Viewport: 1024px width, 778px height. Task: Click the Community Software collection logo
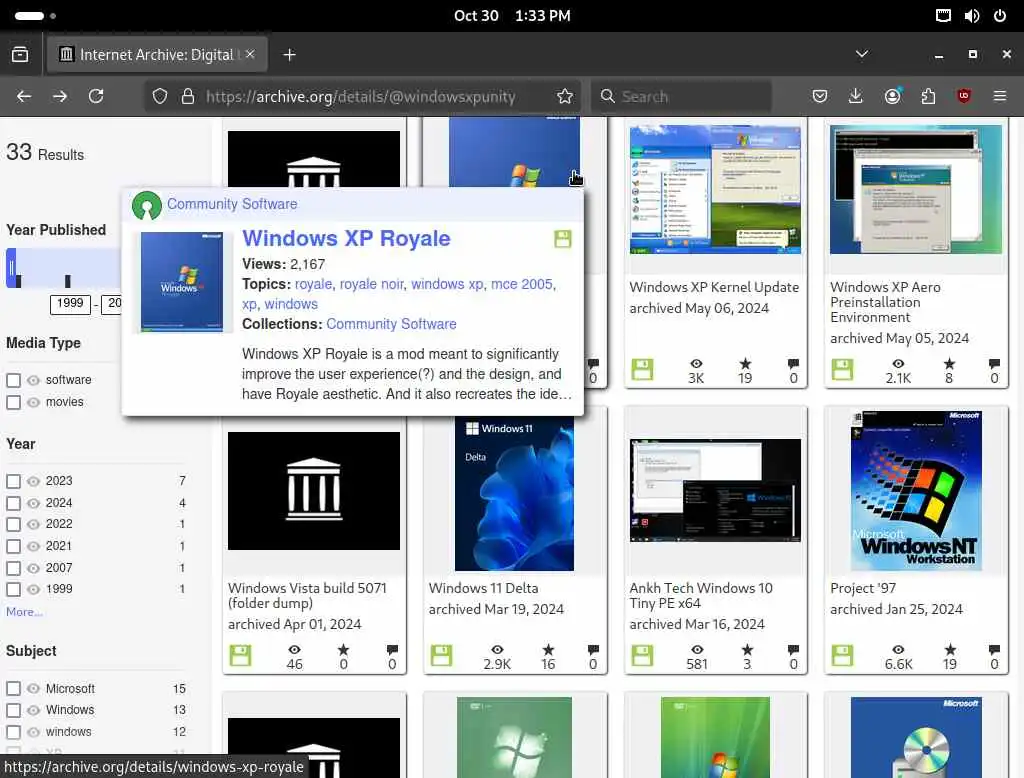click(x=147, y=205)
